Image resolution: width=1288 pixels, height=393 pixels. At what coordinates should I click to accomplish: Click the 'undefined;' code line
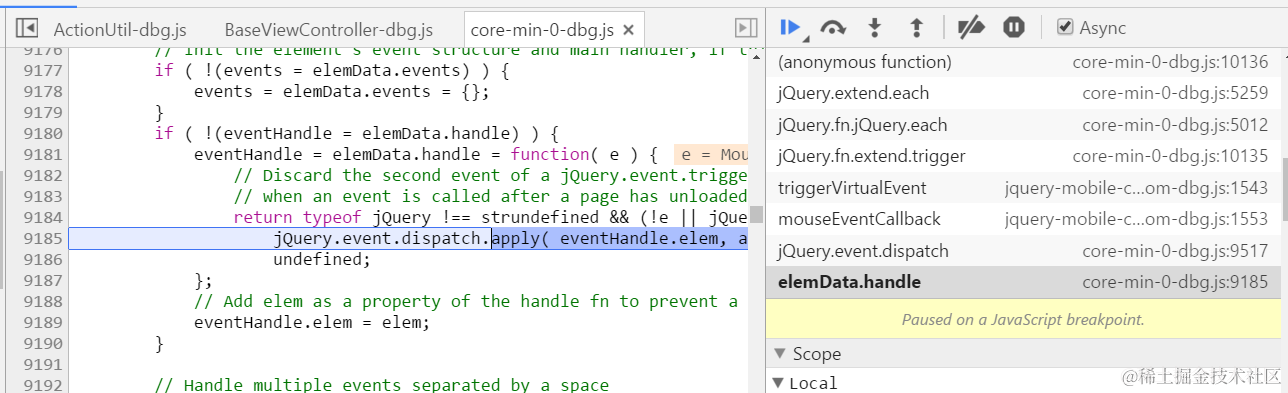(321, 259)
